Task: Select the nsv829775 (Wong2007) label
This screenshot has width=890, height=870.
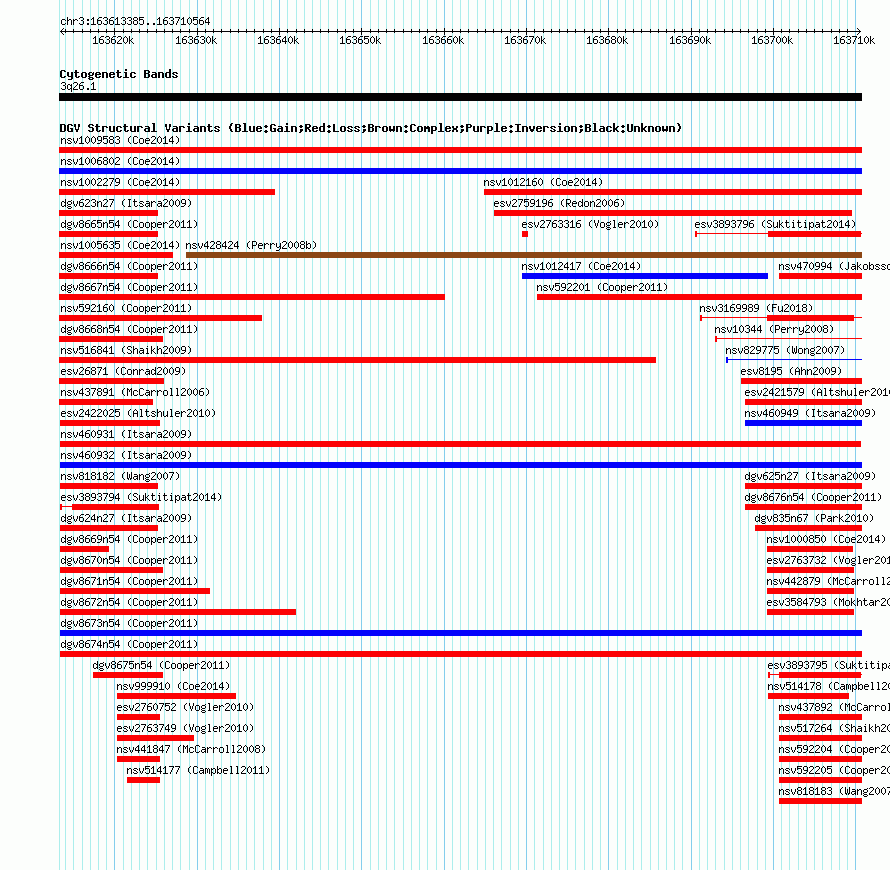Action: click(x=786, y=350)
